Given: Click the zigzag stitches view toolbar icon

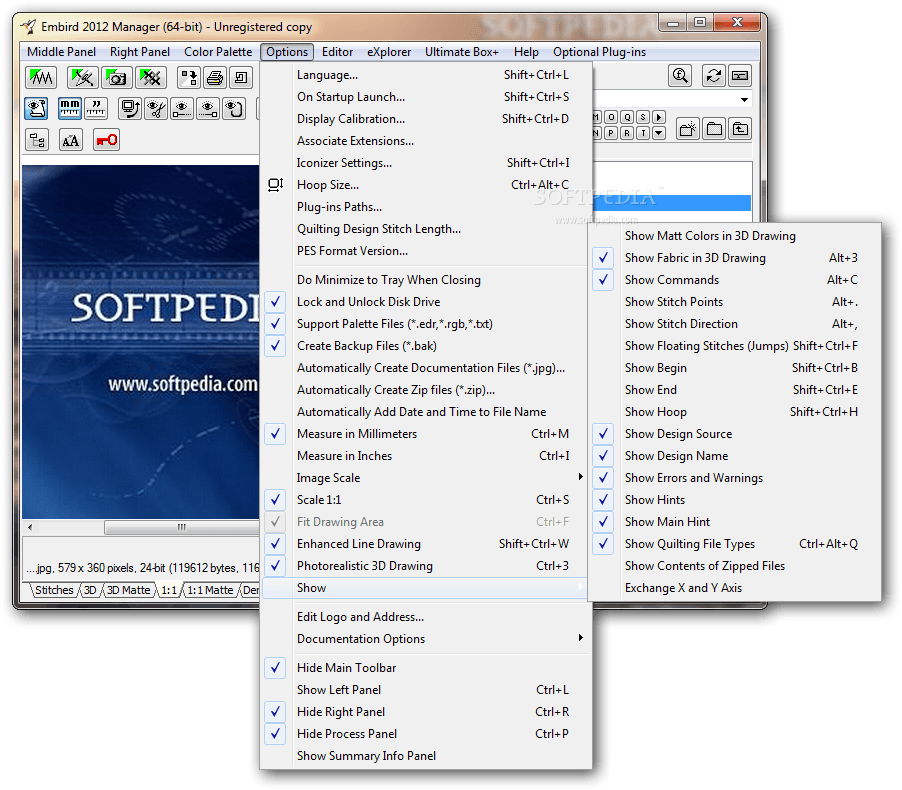Looking at the screenshot, I should pyautogui.click(x=41, y=77).
